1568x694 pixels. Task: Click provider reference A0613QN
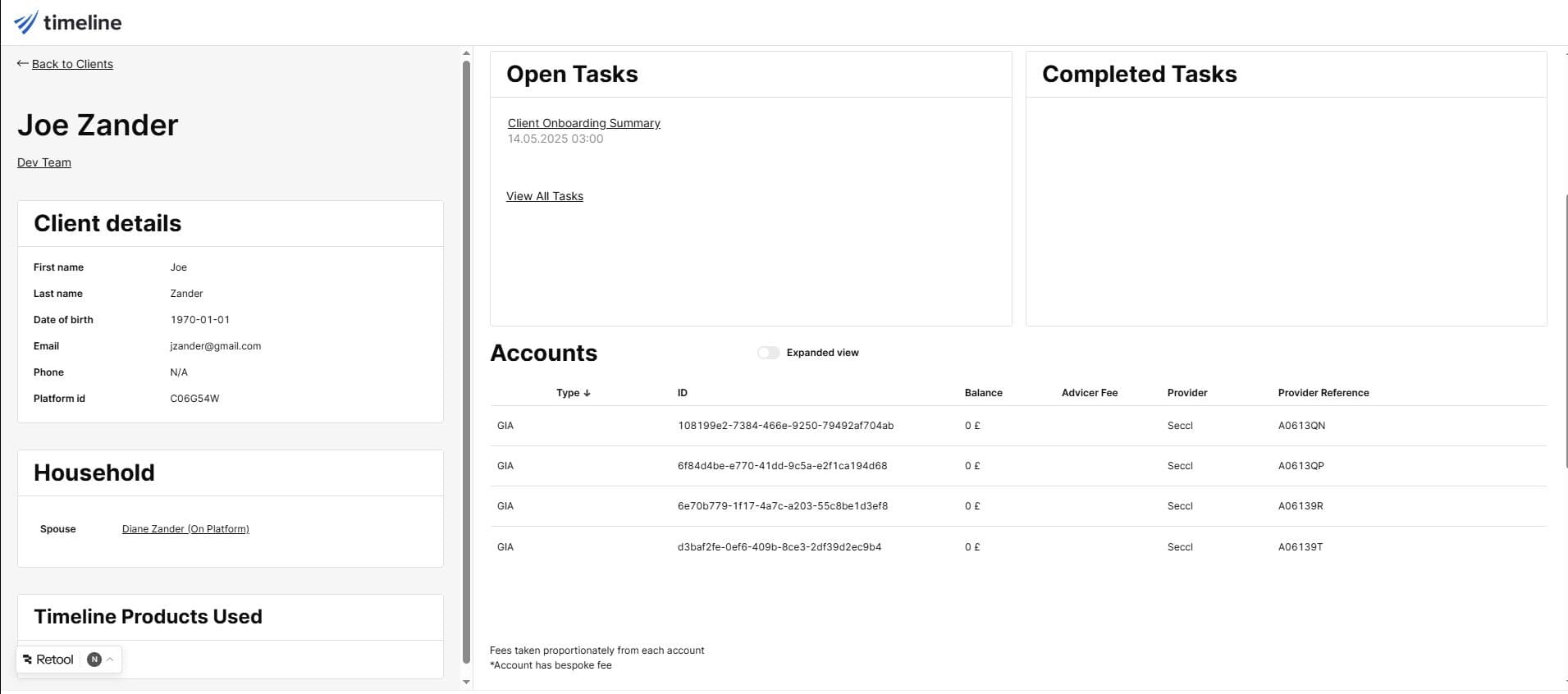(1301, 426)
